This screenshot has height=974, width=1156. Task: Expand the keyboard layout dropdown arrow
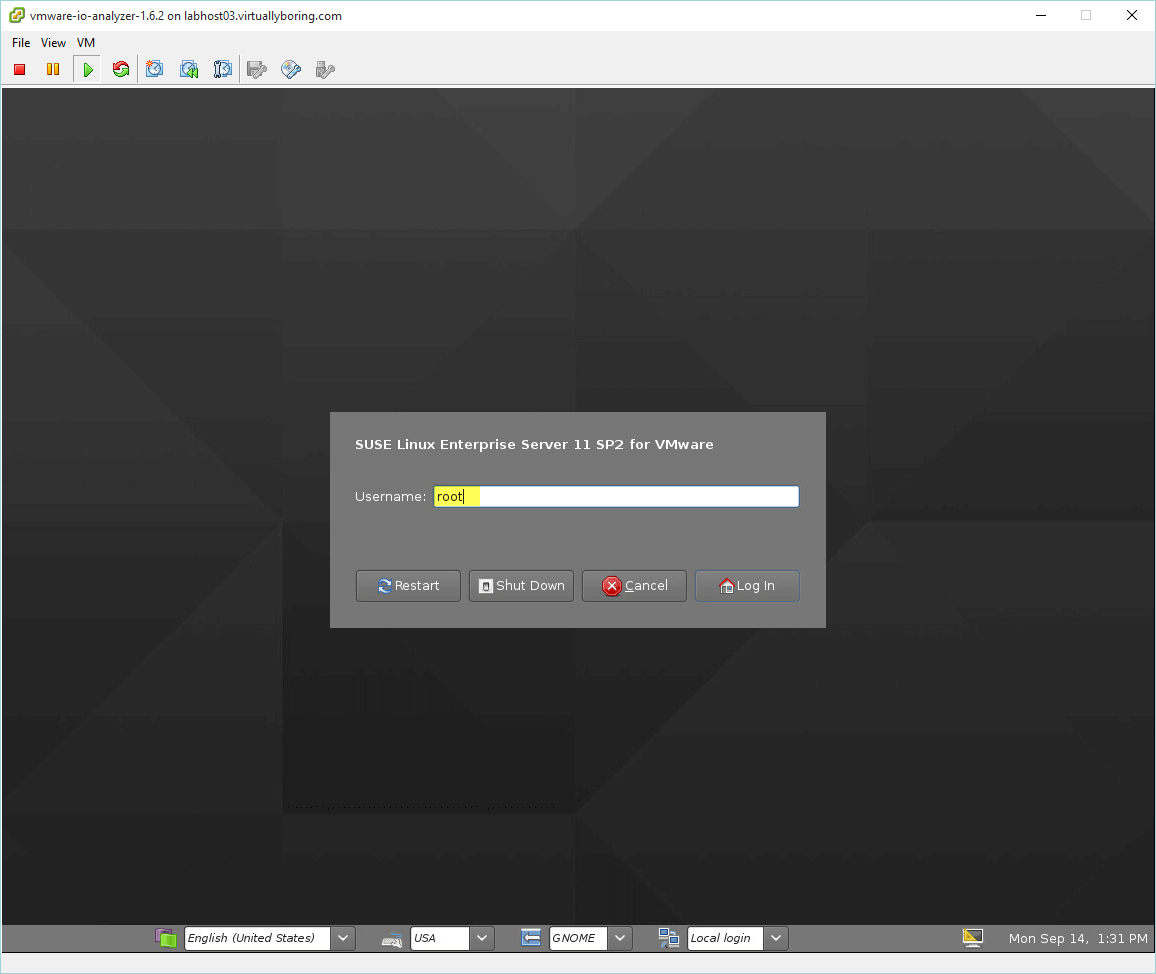tap(481, 938)
